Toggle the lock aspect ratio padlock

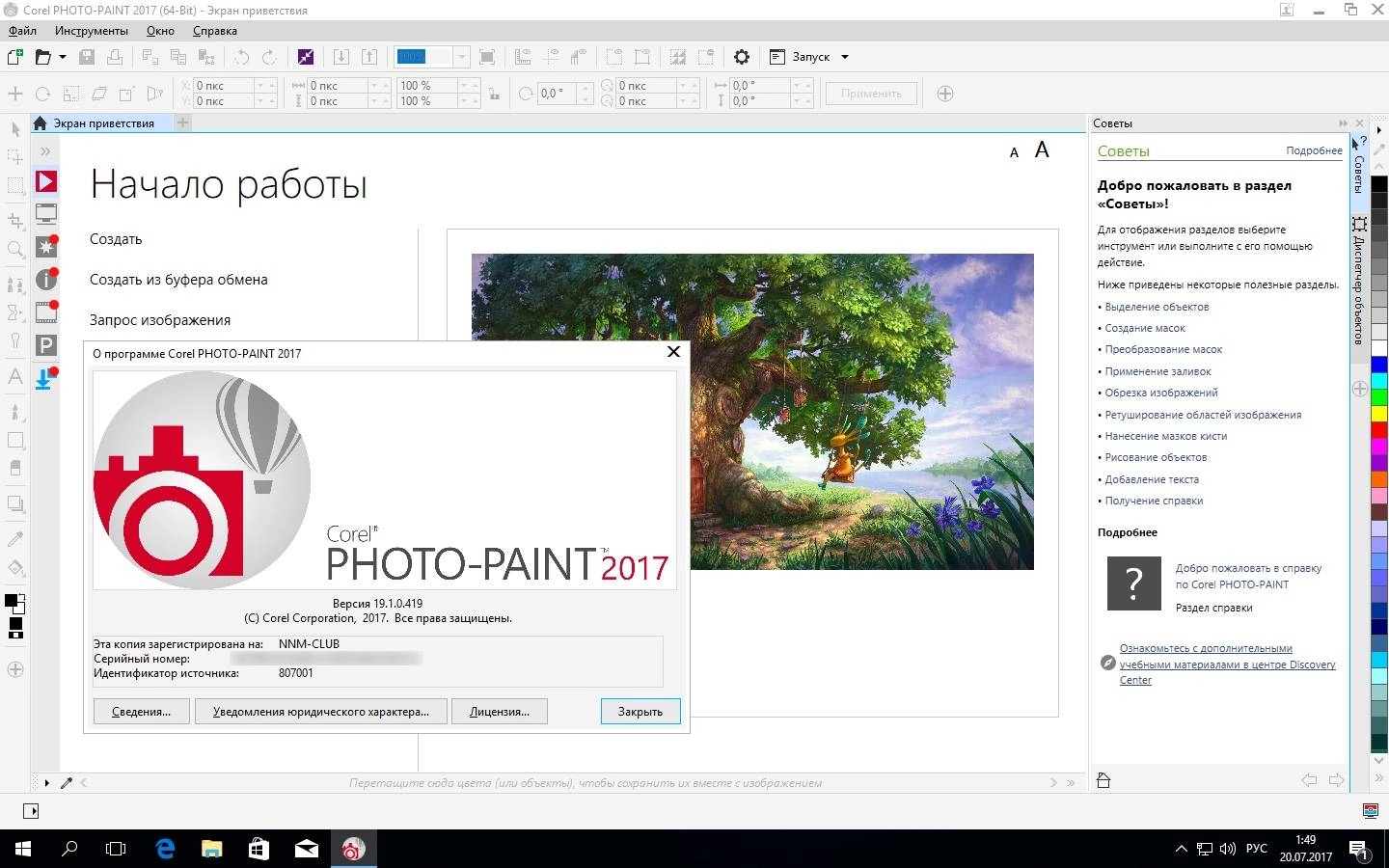[494, 94]
